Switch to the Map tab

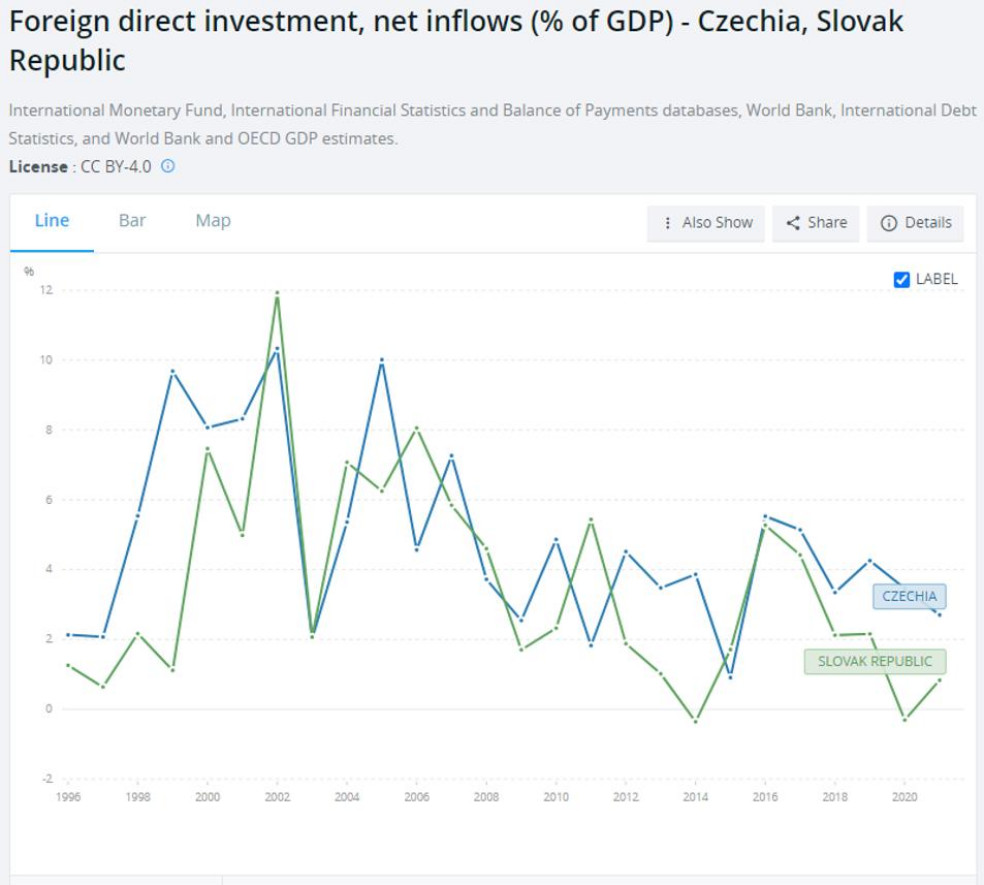pos(213,221)
